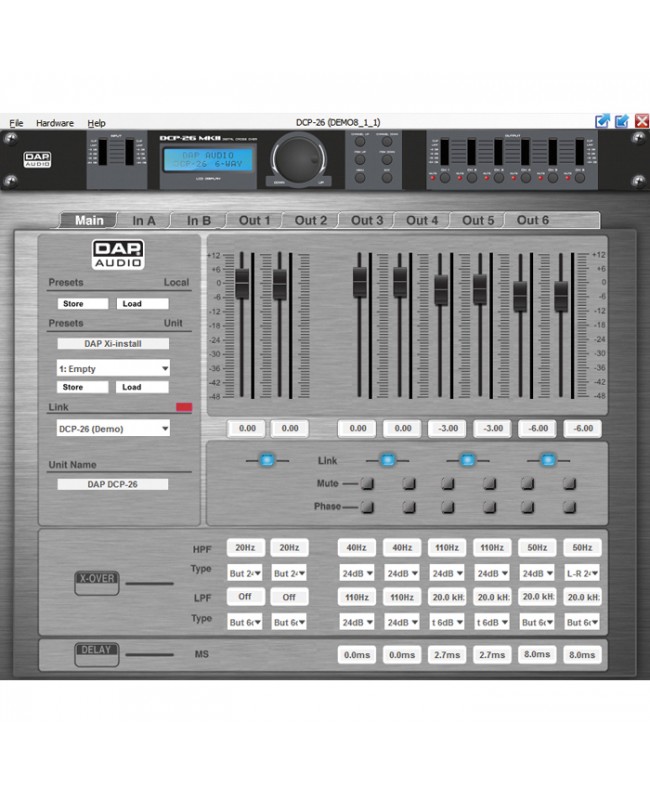
Task: Invert phase on output channel 5
Action: [x=527, y=507]
